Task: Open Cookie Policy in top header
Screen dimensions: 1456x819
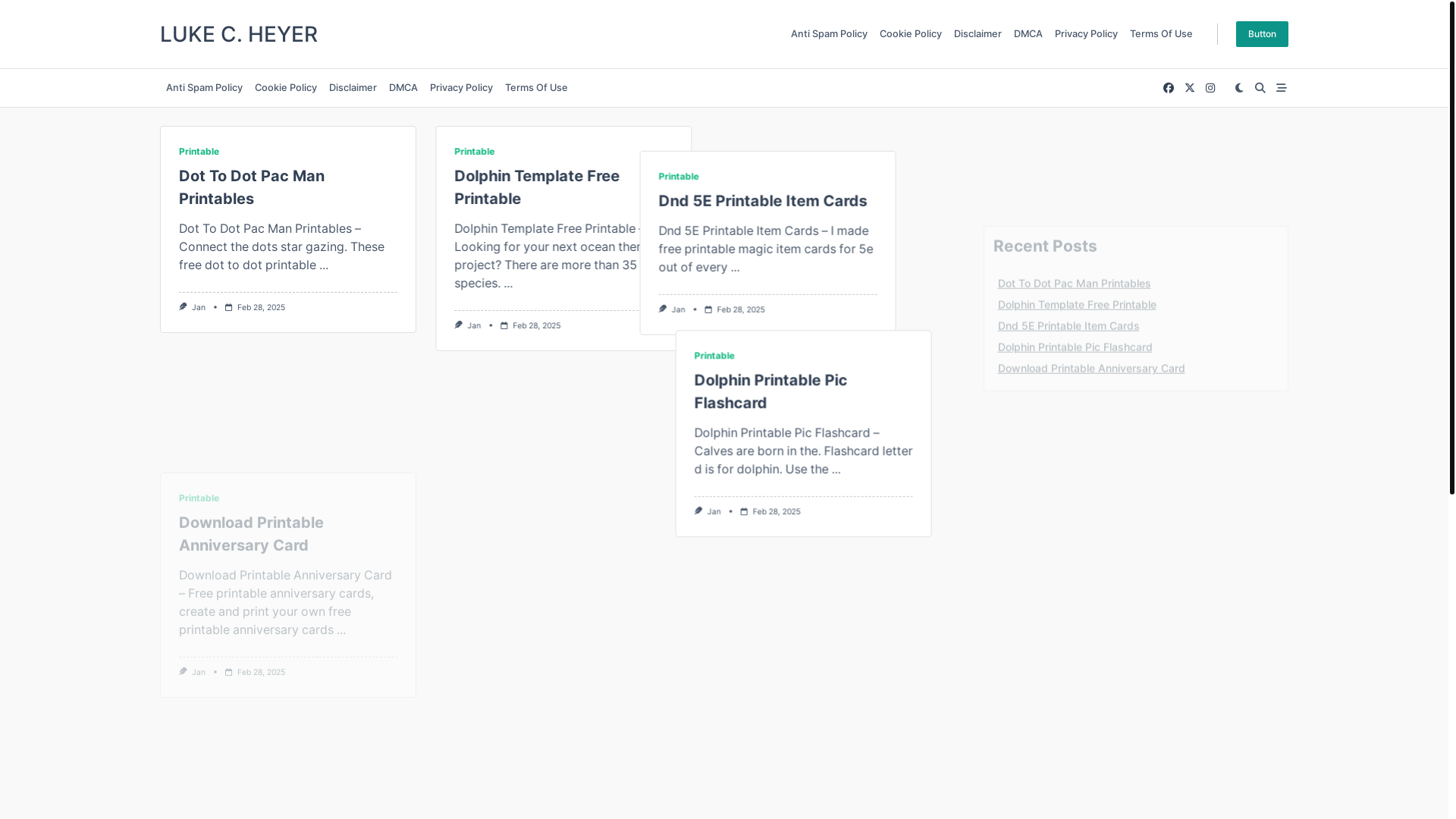Action: tap(911, 34)
